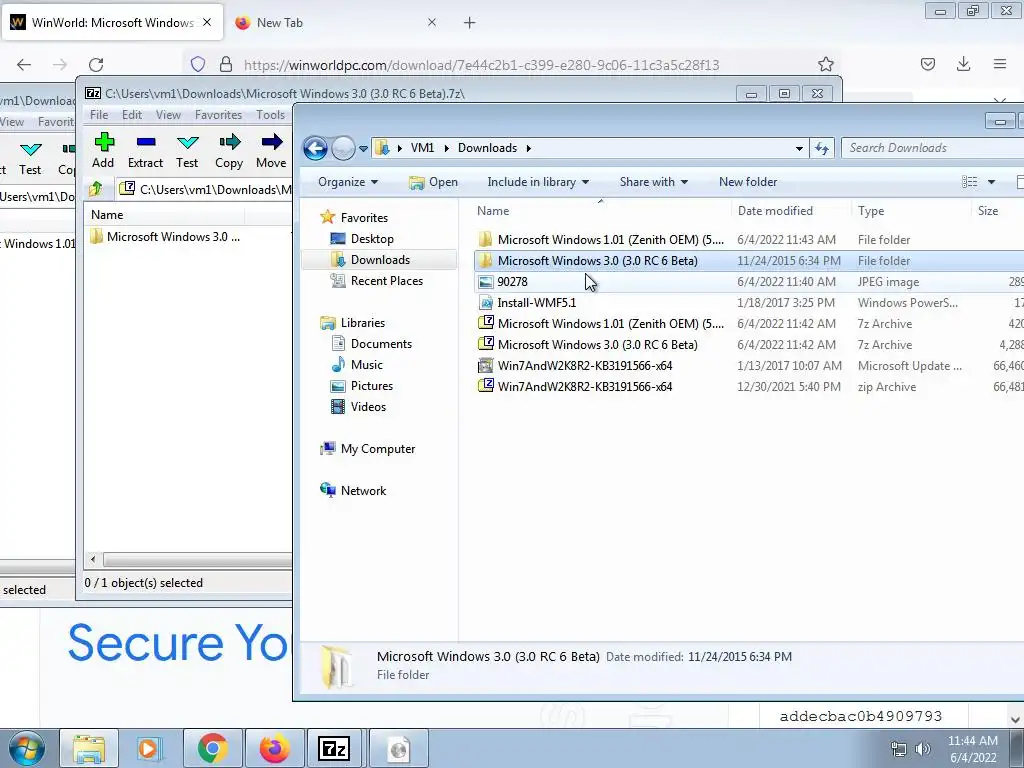The height and width of the screenshot is (768, 1024).
Task: Open 7-Zip File menu
Action: click(x=99, y=115)
